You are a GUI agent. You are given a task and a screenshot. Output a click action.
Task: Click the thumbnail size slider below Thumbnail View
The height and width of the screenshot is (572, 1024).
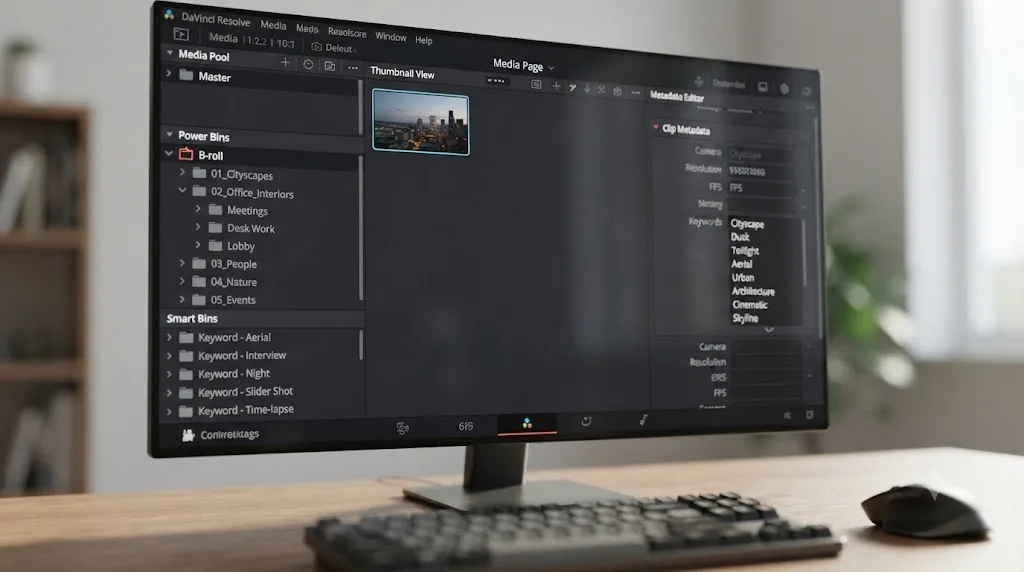point(496,81)
